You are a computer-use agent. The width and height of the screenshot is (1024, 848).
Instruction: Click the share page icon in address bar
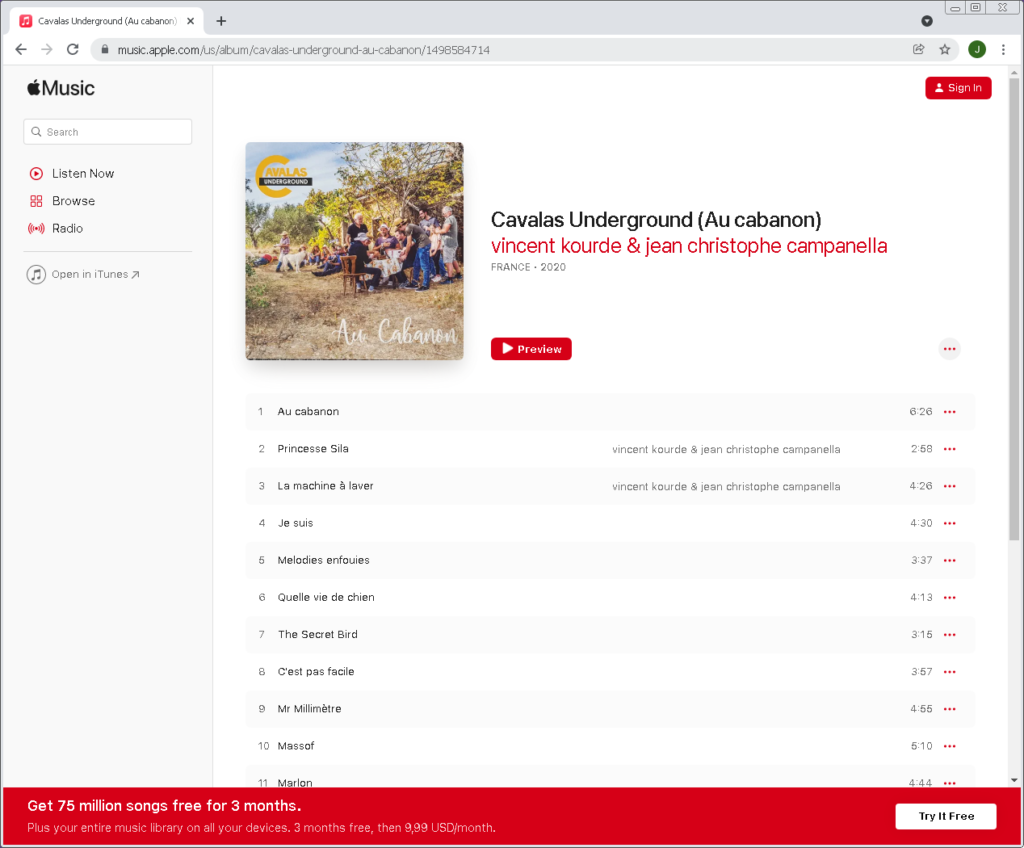pyautogui.click(x=919, y=50)
